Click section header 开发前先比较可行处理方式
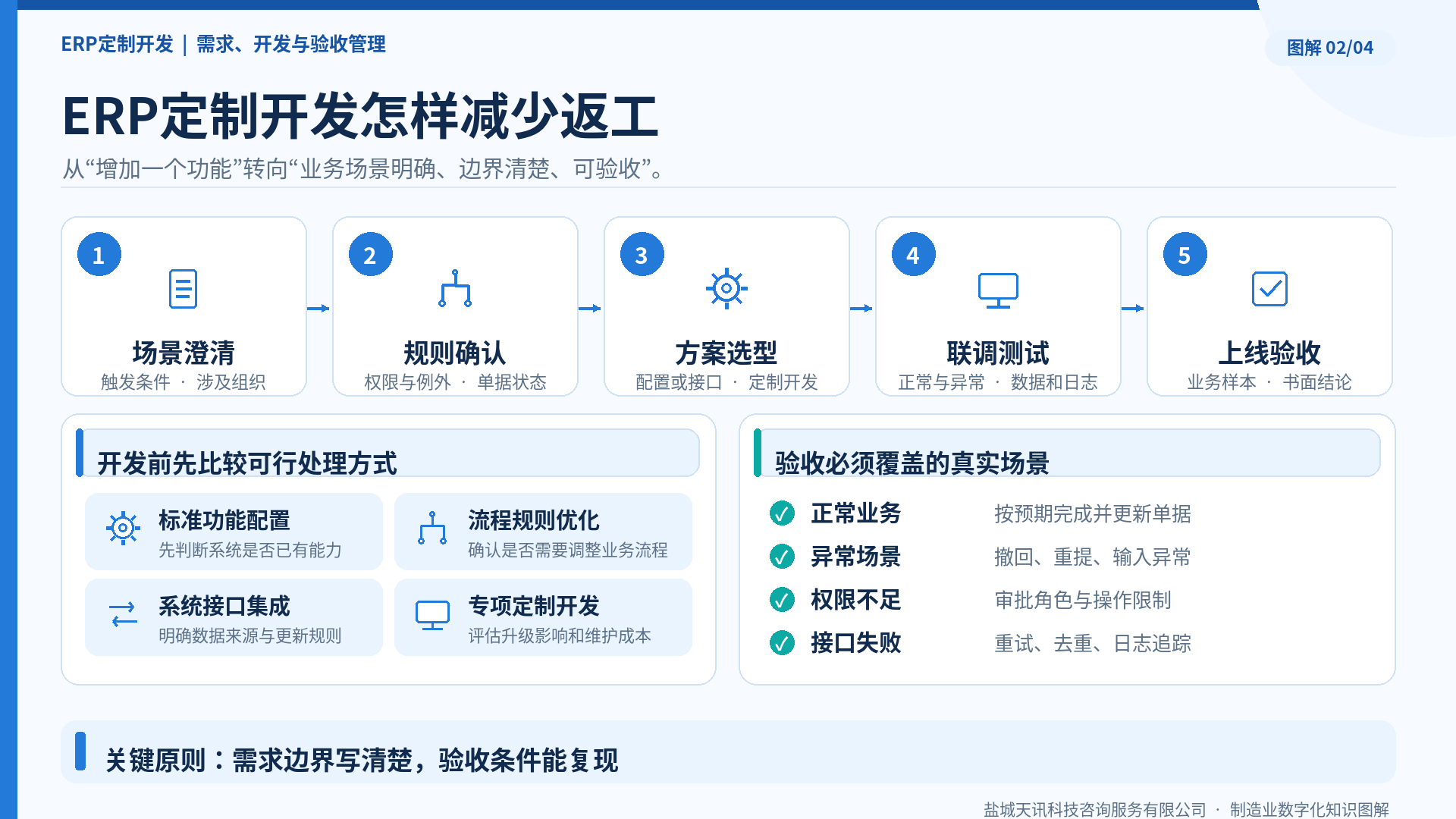This screenshot has width=1456, height=819. click(247, 463)
